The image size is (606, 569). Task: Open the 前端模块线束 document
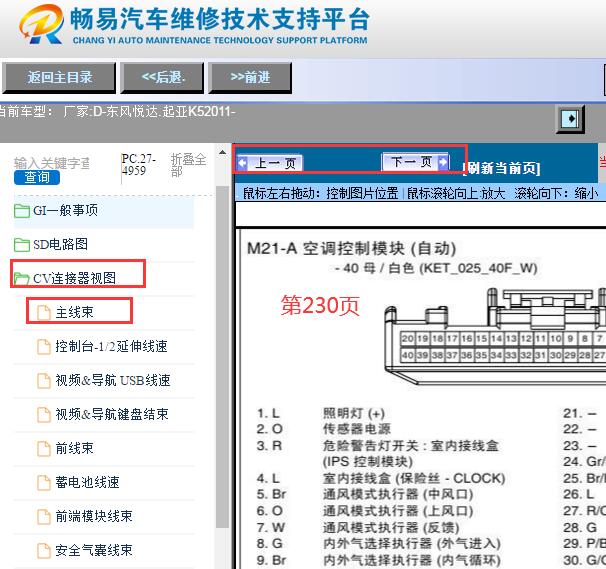(x=94, y=516)
